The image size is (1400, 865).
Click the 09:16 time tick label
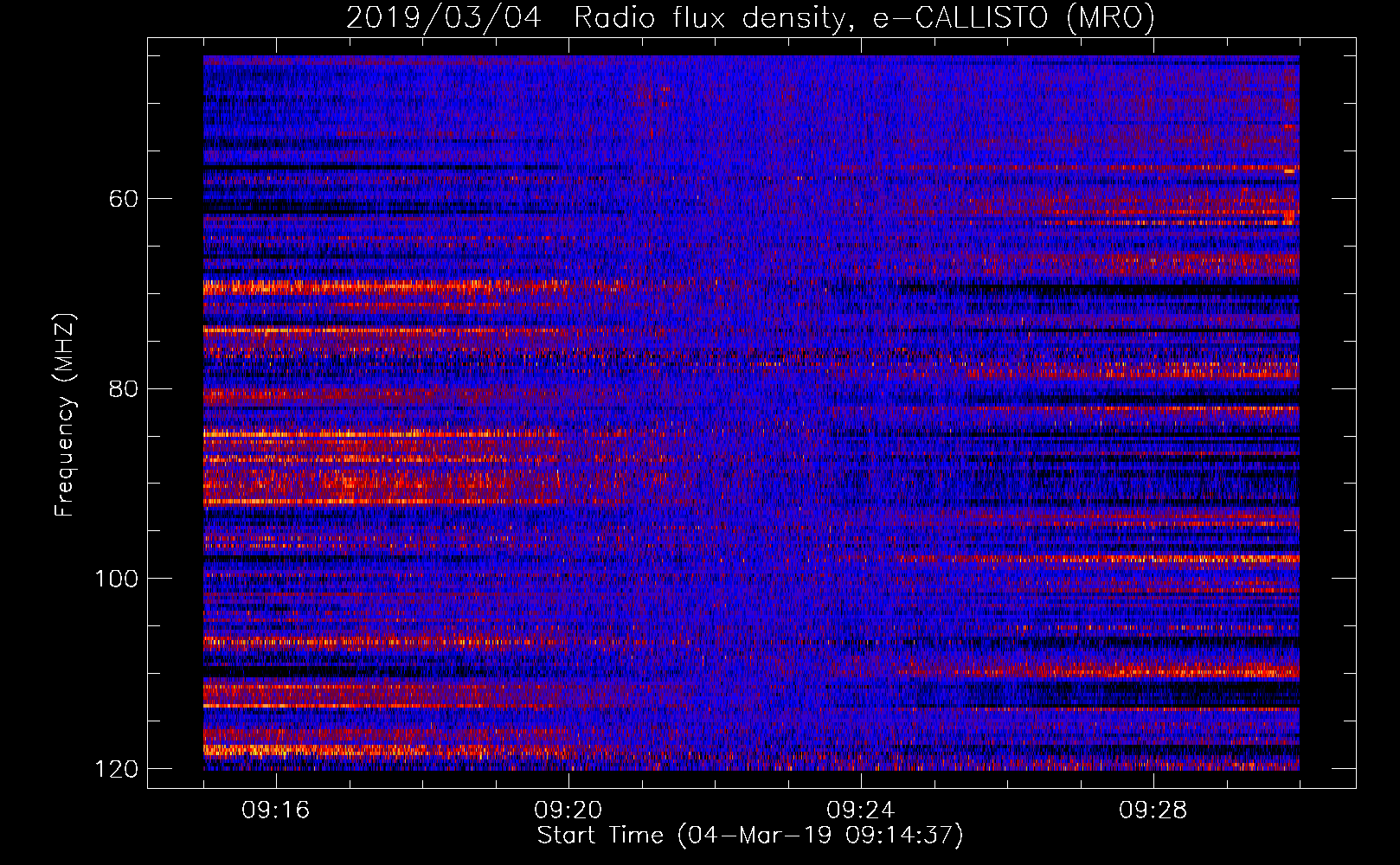276,811
